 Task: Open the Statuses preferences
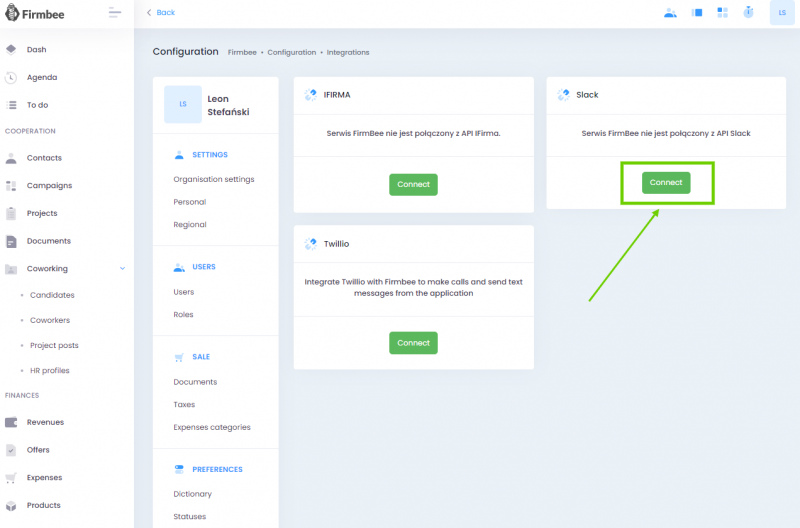(189, 517)
